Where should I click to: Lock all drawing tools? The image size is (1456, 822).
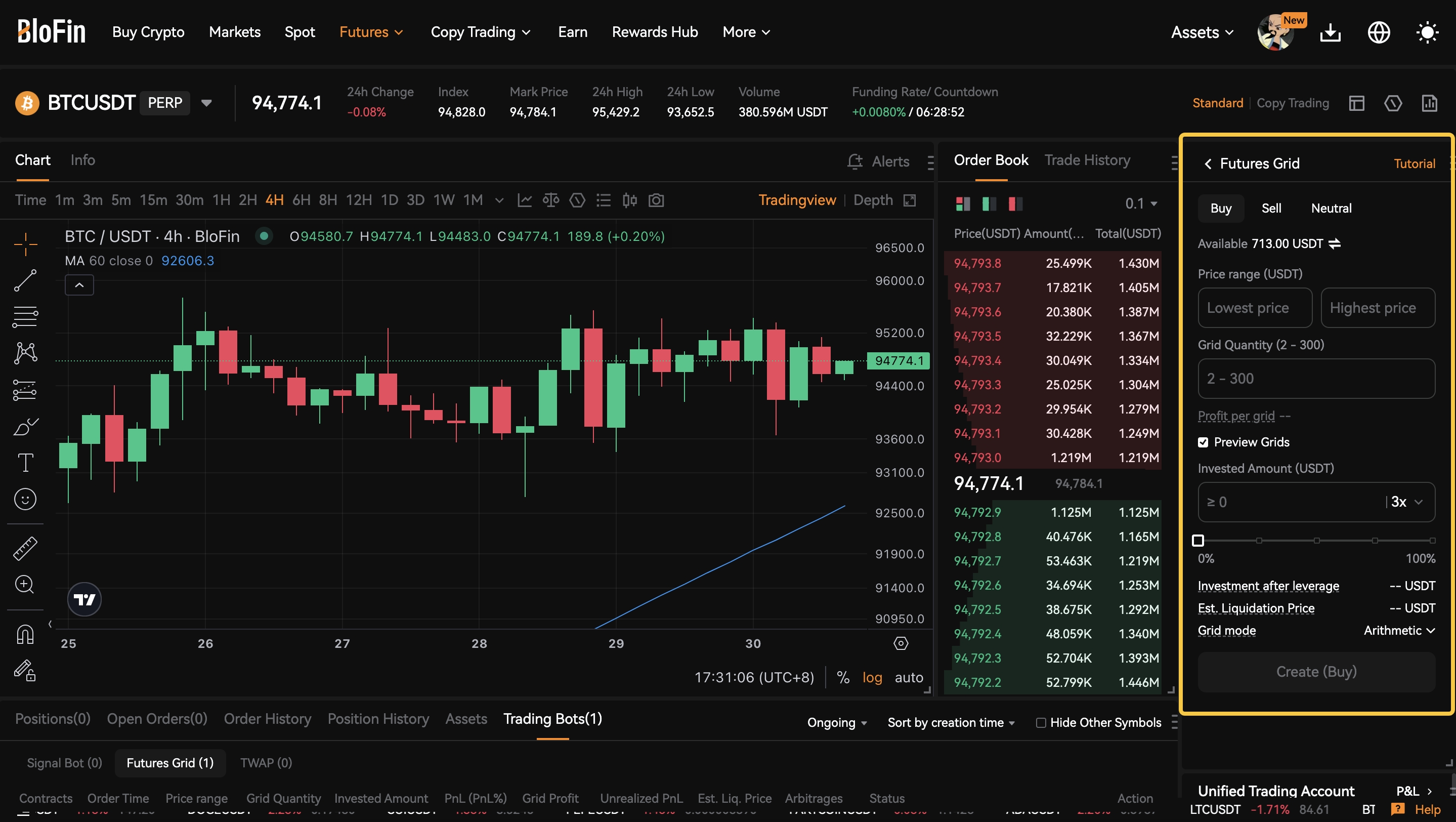pyautogui.click(x=25, y=671)
